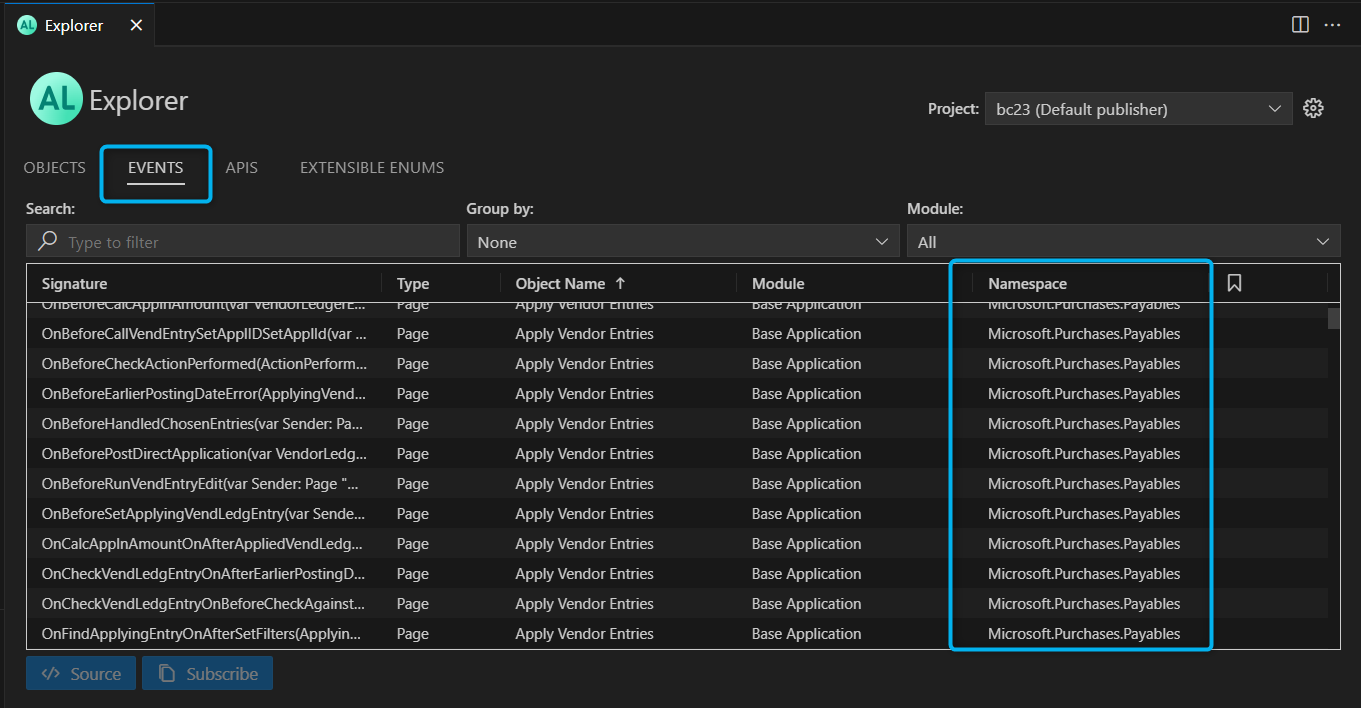Select the OnBeforePostDirectApplication event row
The image size is (1361, 708).
point(676,453)
